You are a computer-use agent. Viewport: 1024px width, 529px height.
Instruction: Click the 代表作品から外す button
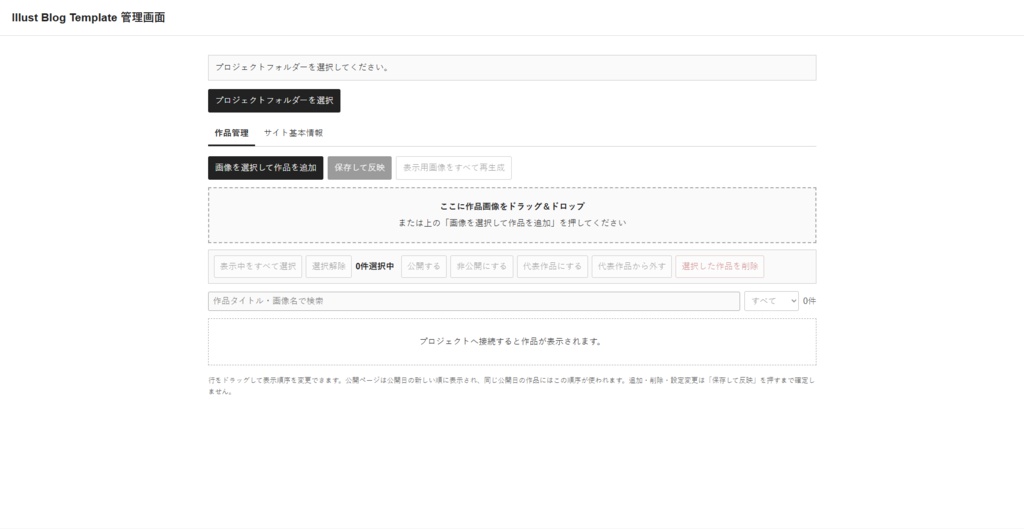632,266
